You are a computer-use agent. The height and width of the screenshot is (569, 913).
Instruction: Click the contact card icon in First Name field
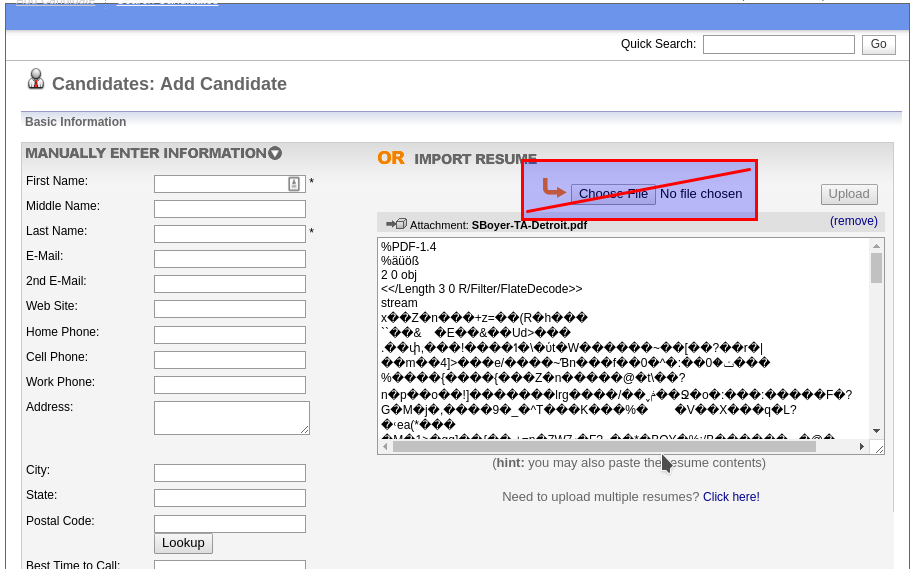click(x=294, y=184)
